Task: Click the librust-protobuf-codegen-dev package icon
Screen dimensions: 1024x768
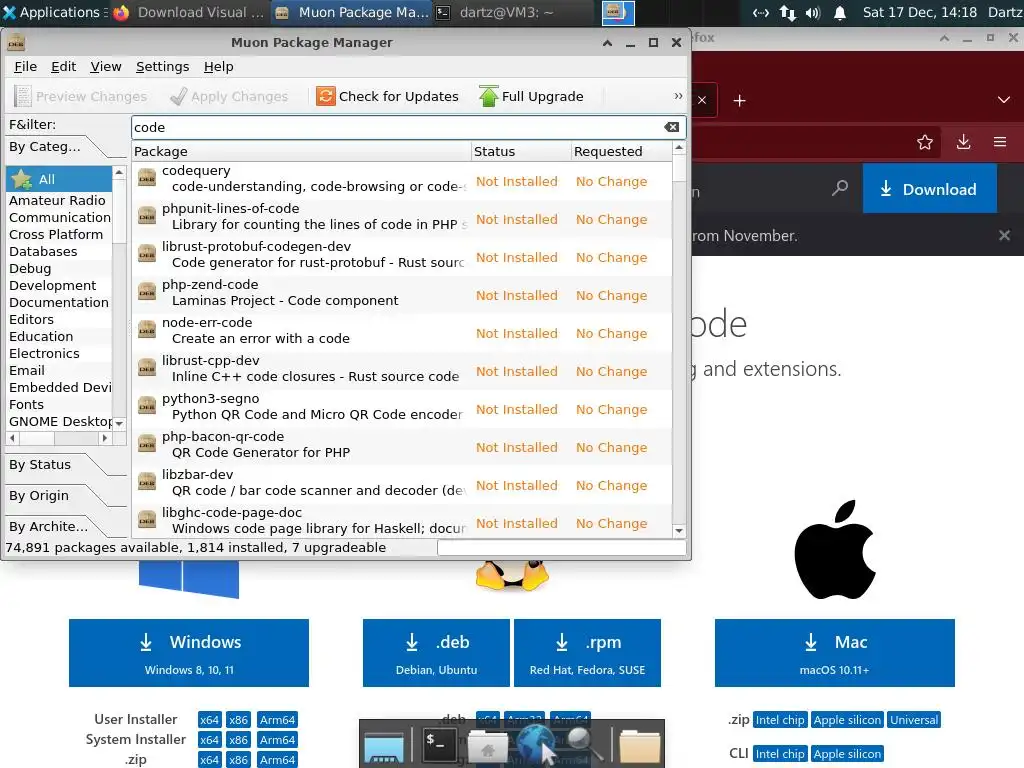Action: tap(147, 253)
